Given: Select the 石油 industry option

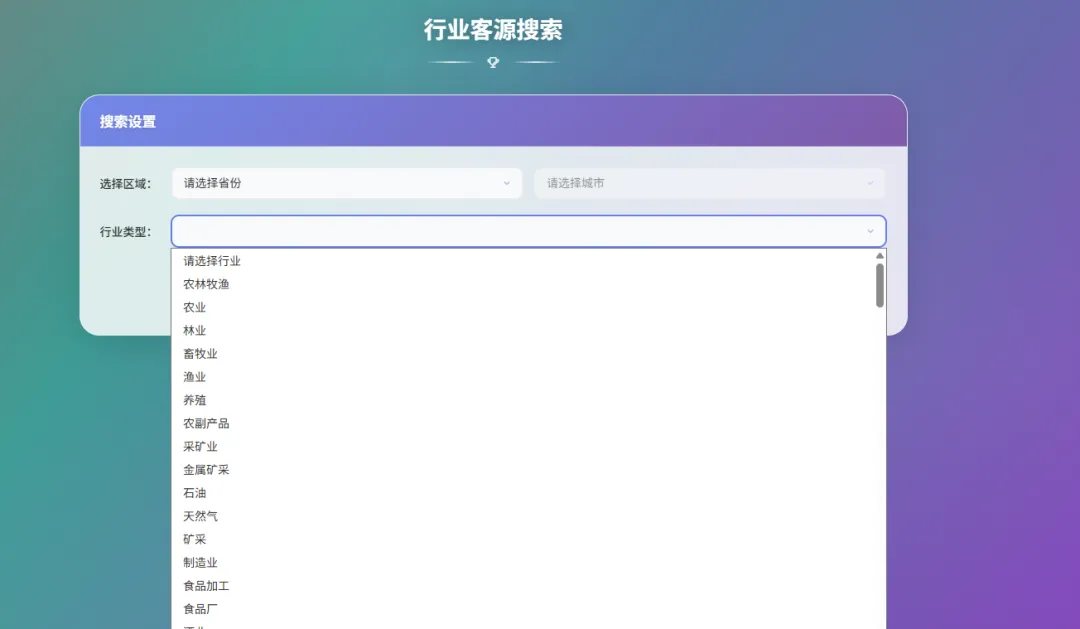Looking at the screenshot, I should [192, 492].
